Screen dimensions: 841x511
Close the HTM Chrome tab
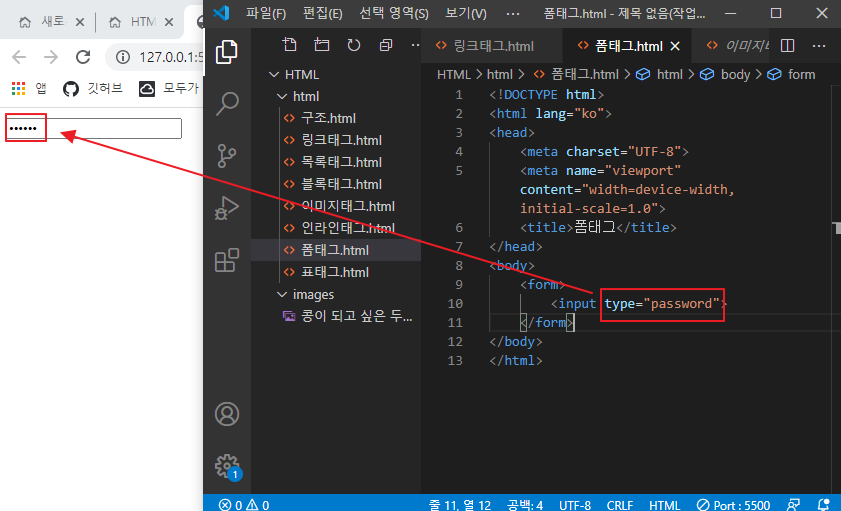[x=169, y=22]
